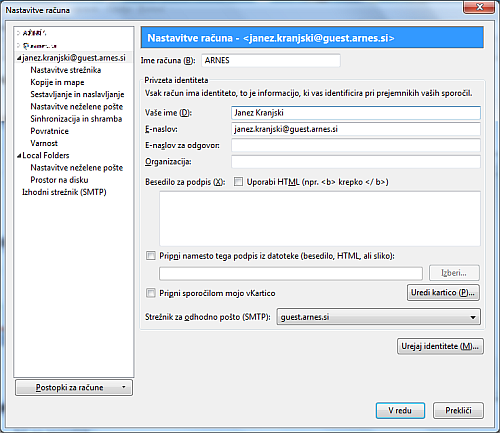Select Kopije in mape item
Image resolution: width=500 pixels, height=433 pixels.
point(57,82)
